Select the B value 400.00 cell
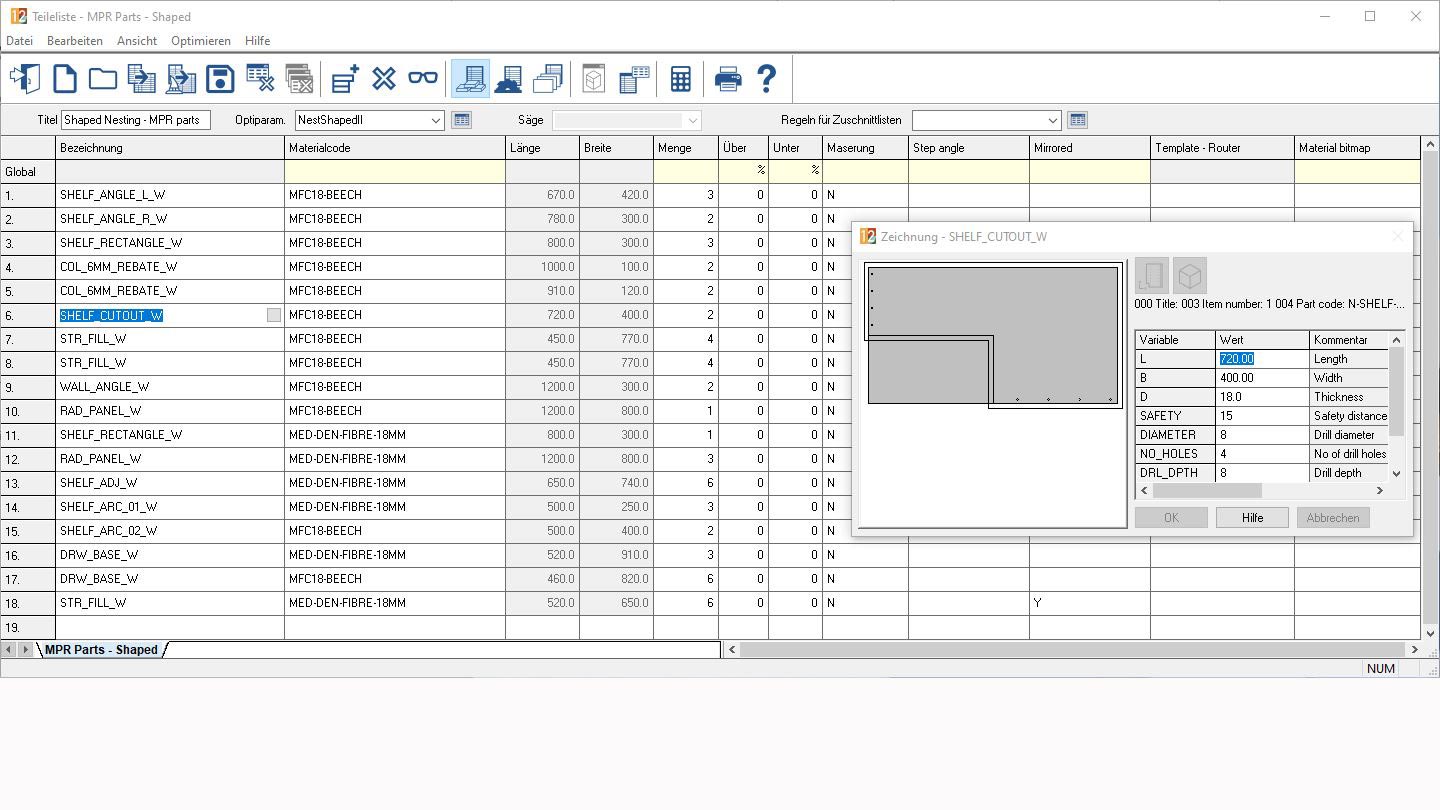The image size is (1440, 810). pyautogui.click(x=1261, y=378)
